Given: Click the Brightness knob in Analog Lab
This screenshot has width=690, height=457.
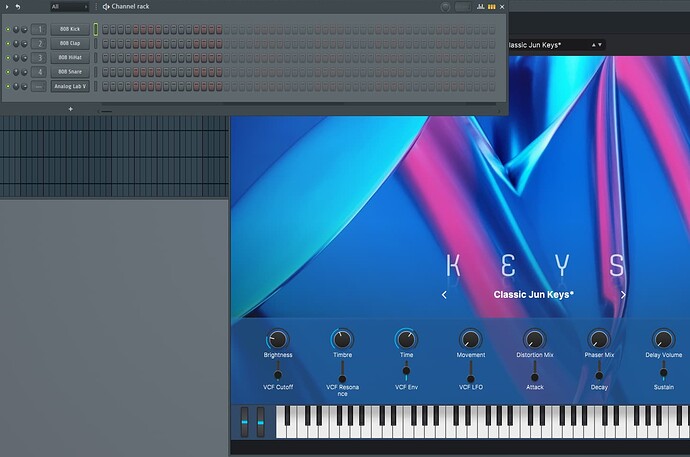Looking at the screenshot, I should click(x=278, y=340).
